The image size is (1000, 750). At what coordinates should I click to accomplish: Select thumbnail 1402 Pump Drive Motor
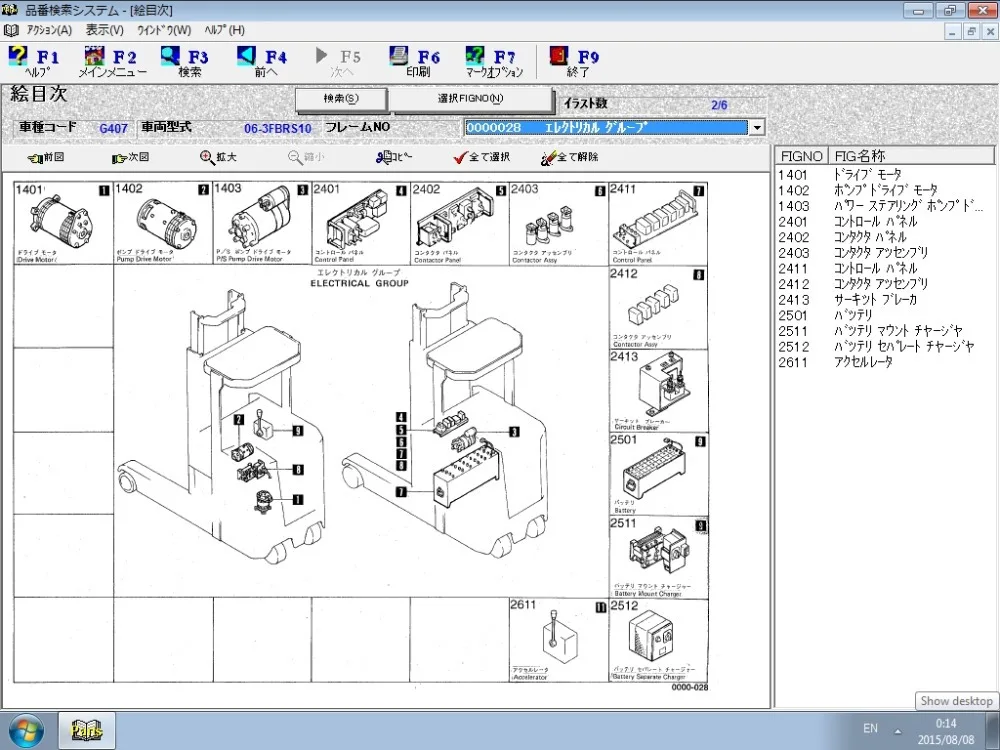click(x=163, y=223)
